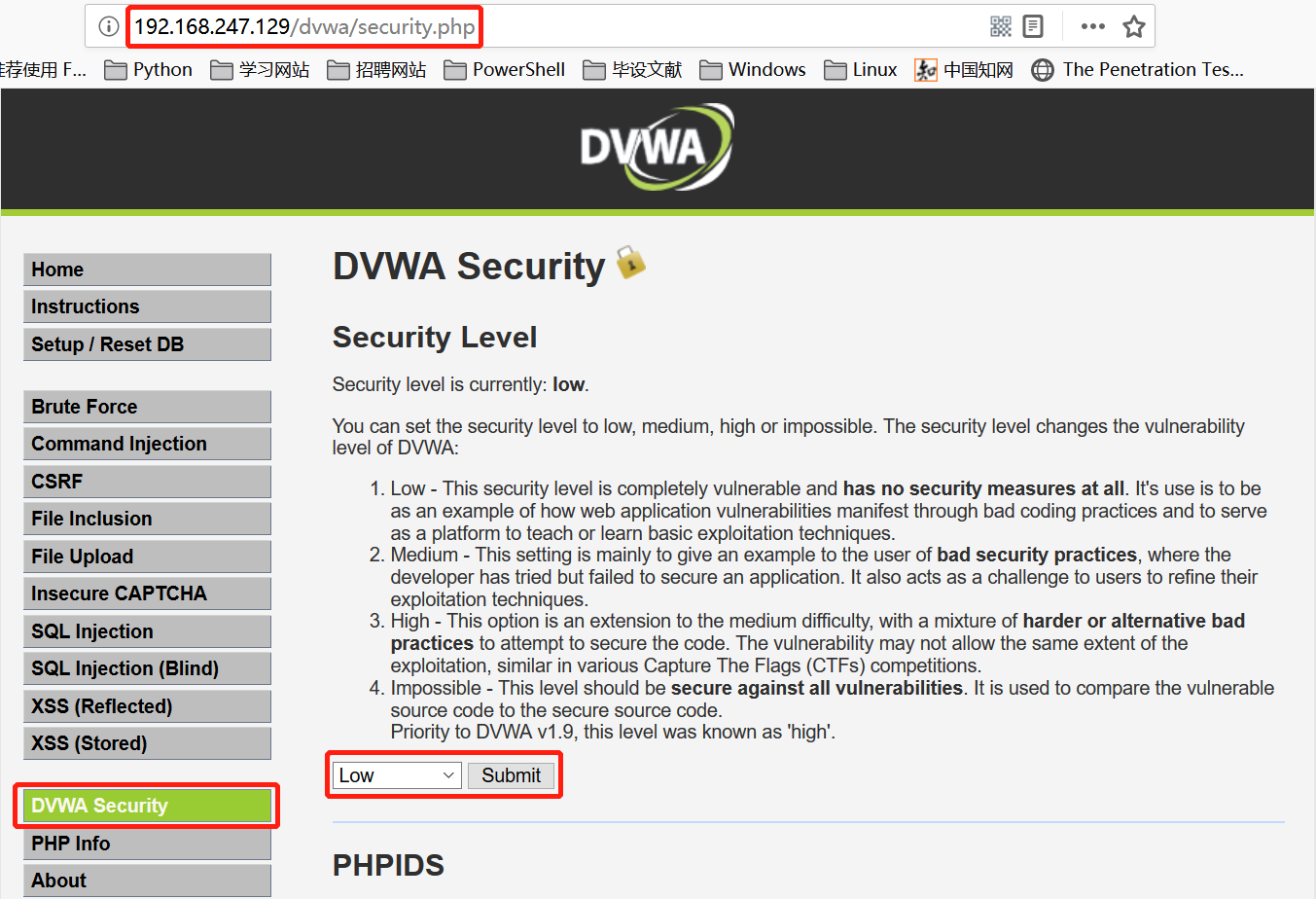
Task: Open XSS (Stored) module
Action: click(147, 743)
